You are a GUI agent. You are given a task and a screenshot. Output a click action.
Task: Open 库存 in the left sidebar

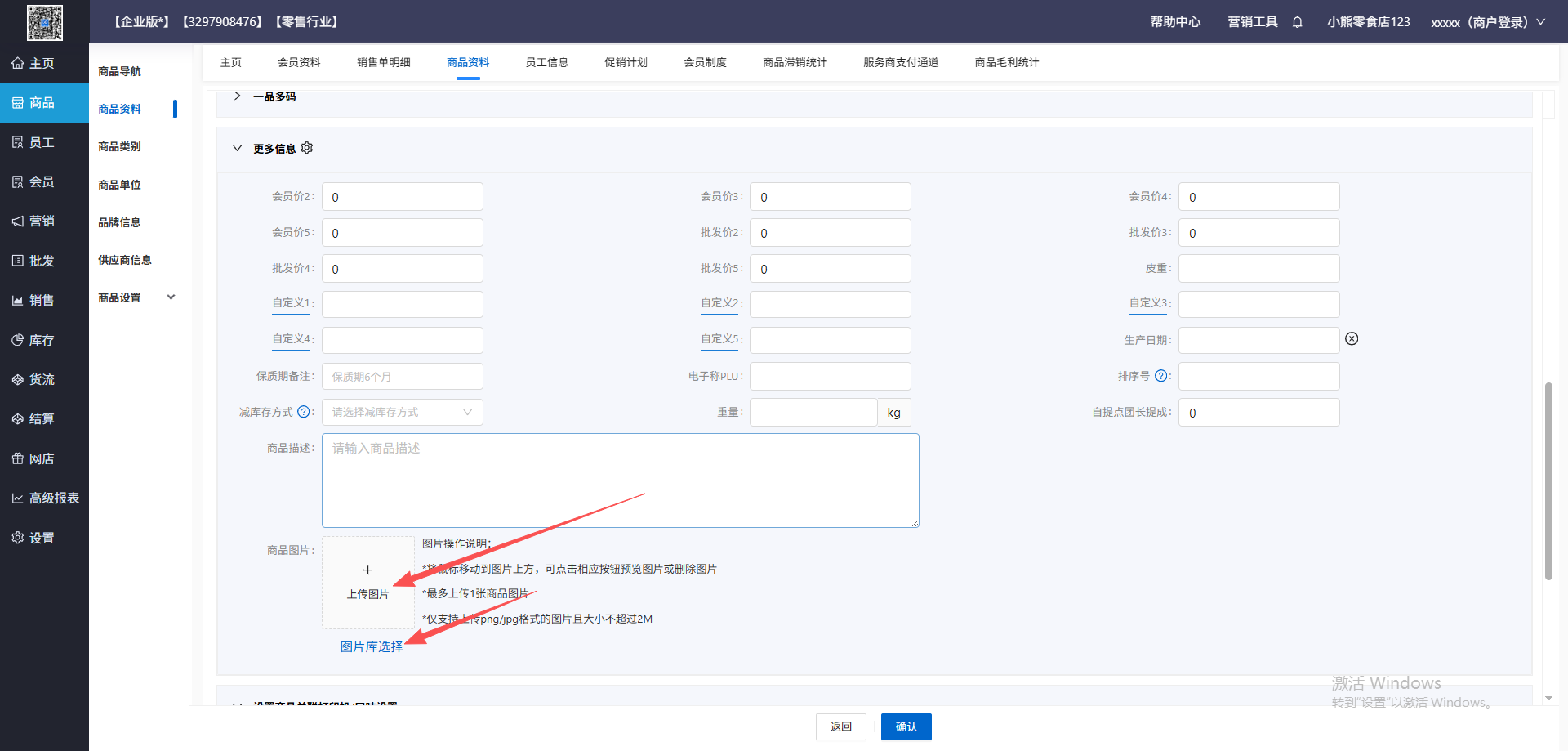pos(42,340)
